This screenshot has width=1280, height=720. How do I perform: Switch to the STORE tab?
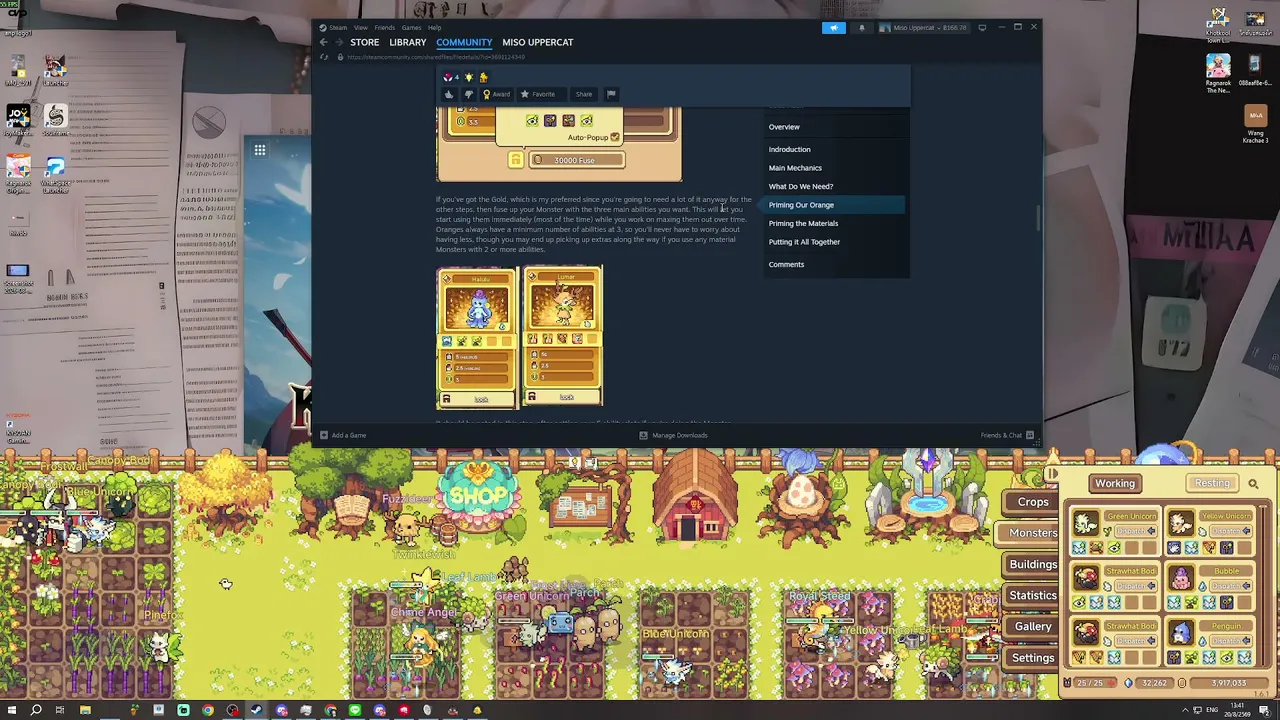click(x=364, y=42)
